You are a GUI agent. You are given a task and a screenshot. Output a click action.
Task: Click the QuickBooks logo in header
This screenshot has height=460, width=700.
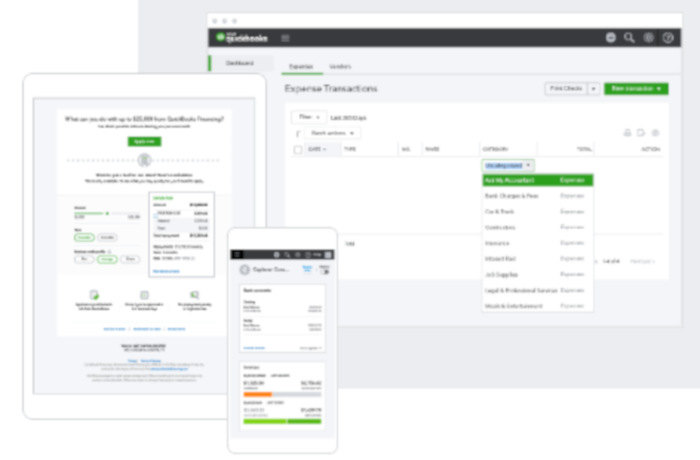pos(242,38)
